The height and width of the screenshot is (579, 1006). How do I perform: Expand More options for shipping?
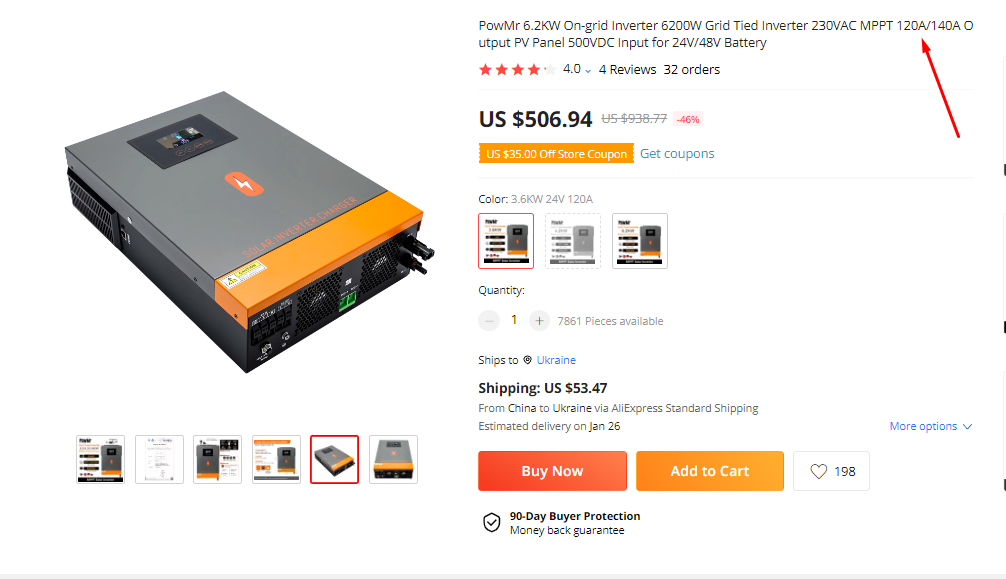[931, 426]
